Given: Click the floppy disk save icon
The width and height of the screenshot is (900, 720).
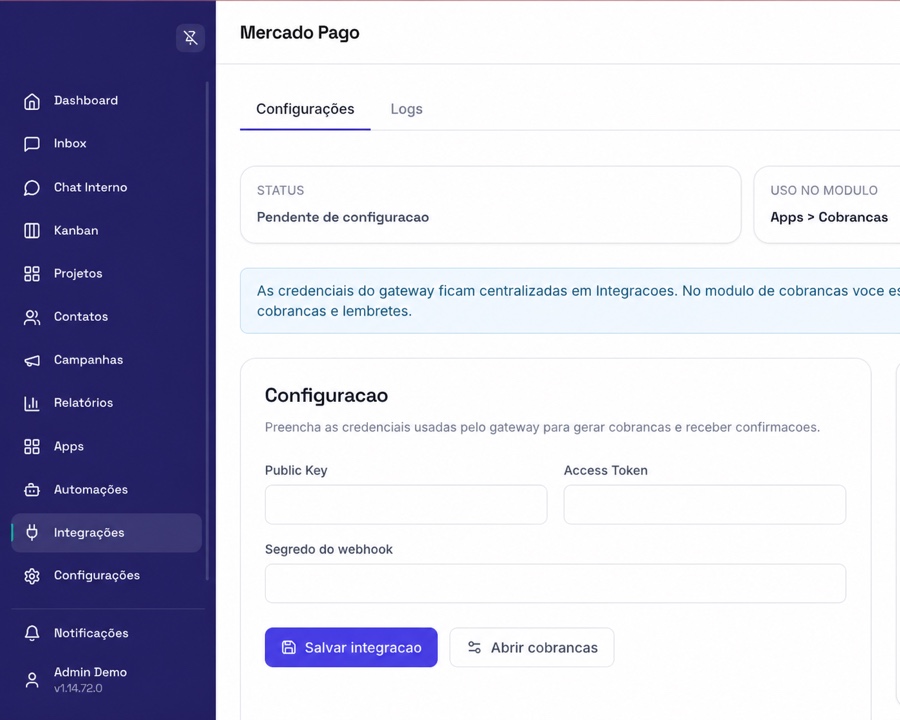Looking at the screenshot, I should (289, 648).
